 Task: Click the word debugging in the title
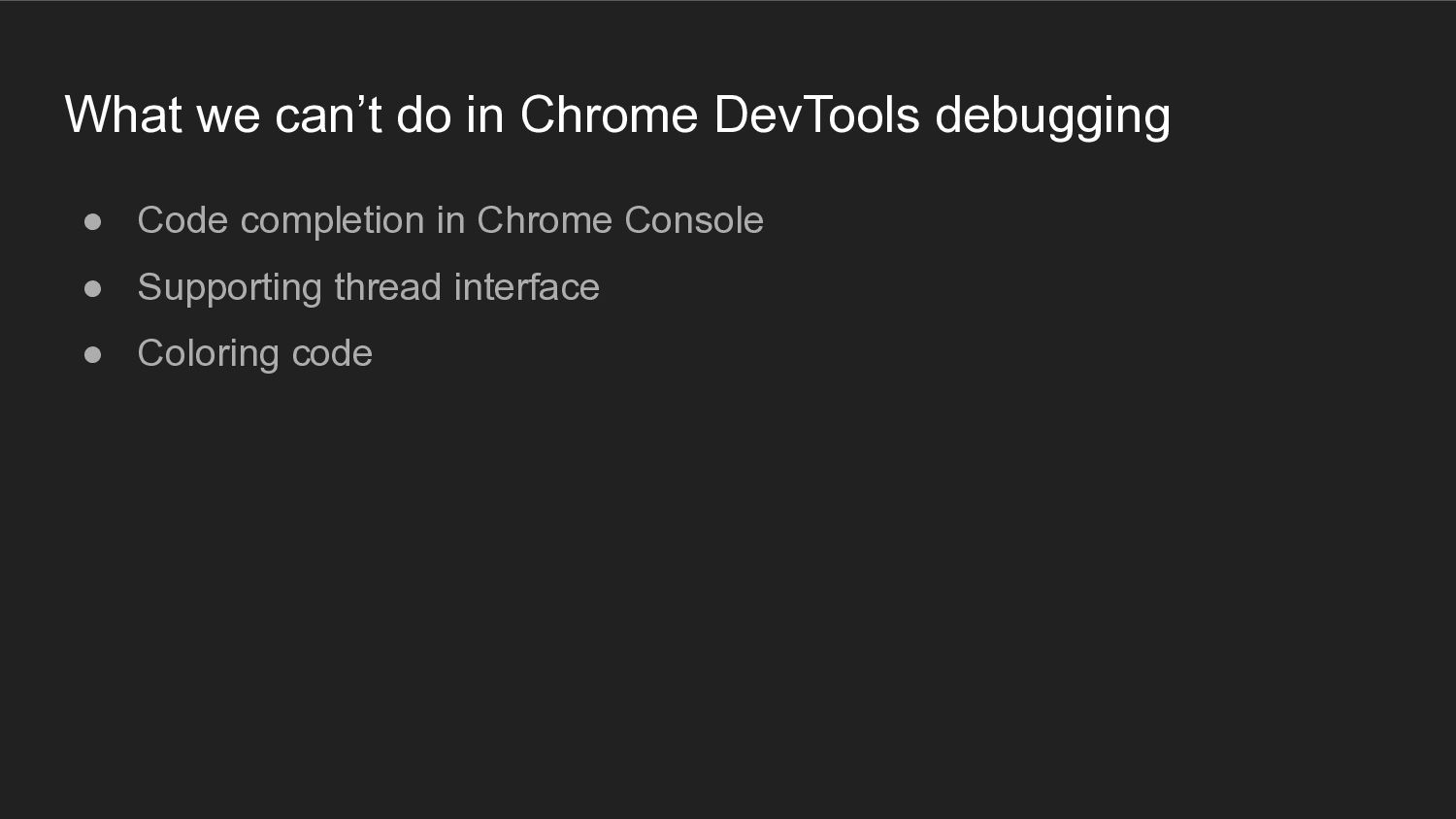point(1052,116)
